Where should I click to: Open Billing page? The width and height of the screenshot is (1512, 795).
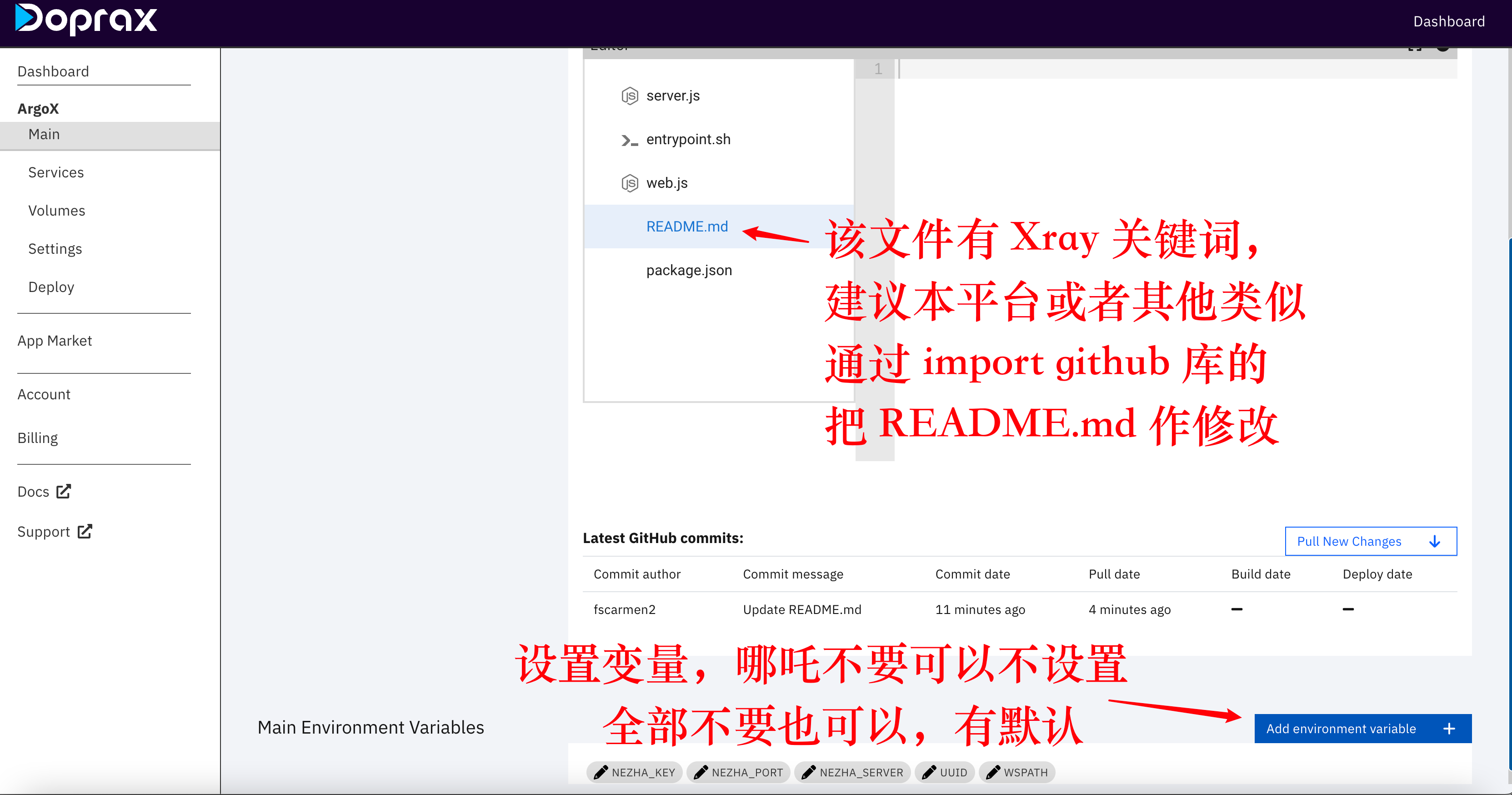coord(38,438)
